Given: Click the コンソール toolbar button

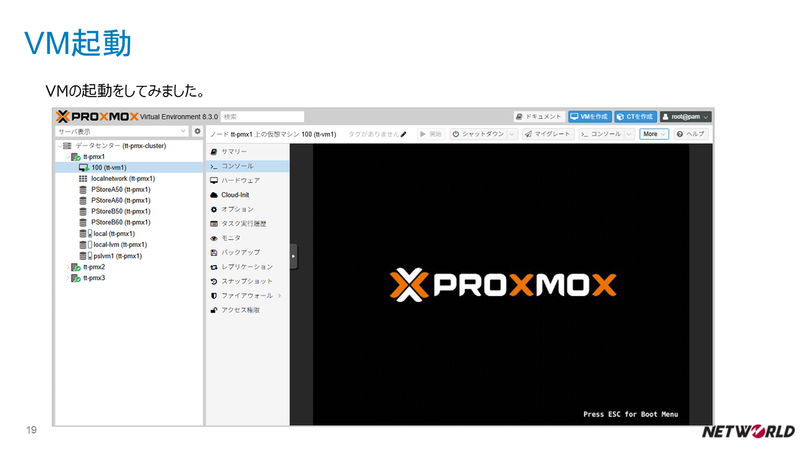Looking at the screenshot, I should pos(601,134).
